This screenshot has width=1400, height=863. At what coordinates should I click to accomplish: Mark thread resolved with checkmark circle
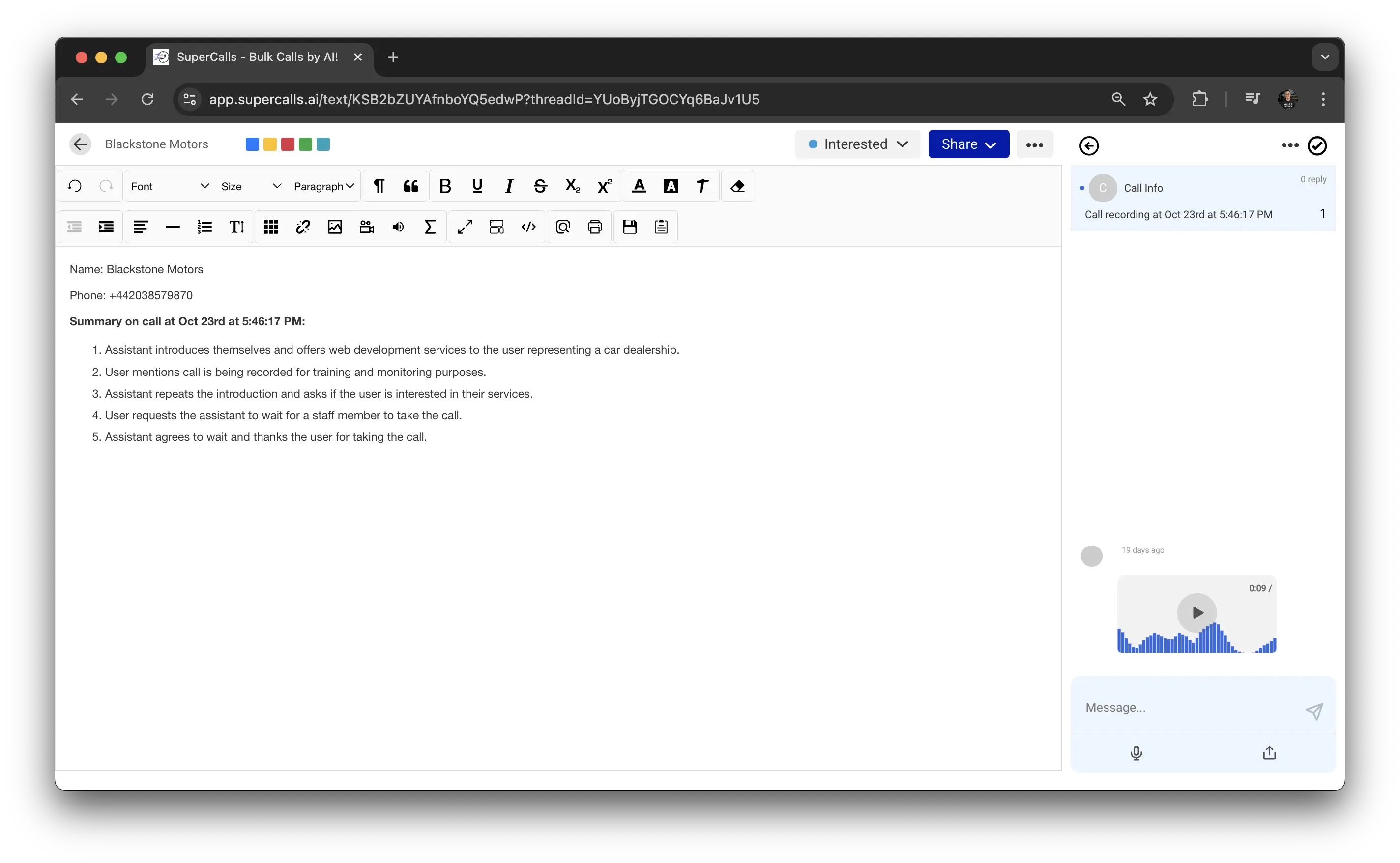pos(1316,145)
